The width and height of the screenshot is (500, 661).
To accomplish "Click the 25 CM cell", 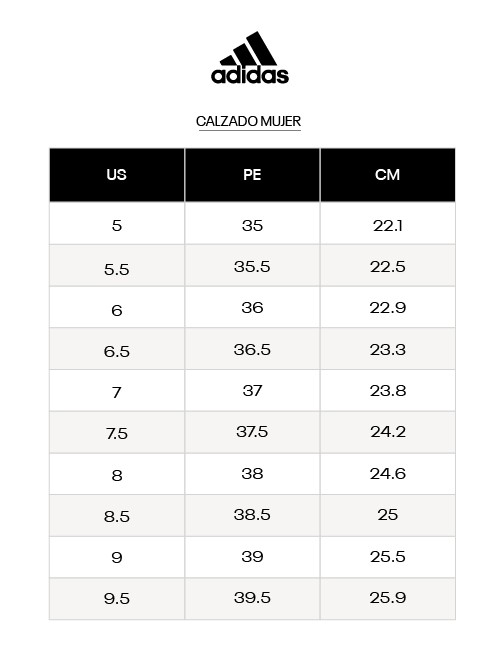I will point(388,516).
